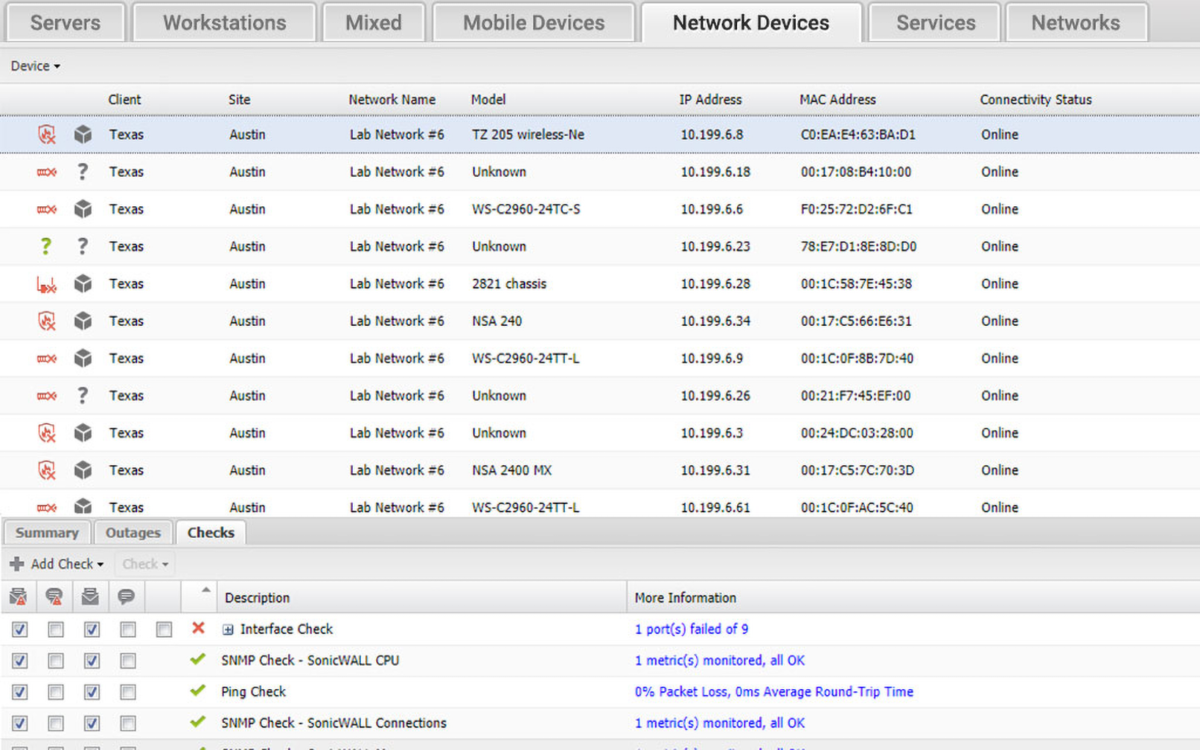This screenshot has width=1200, height=750.
Task: Expand the Interface Check tree node
Action: [228, 629]
